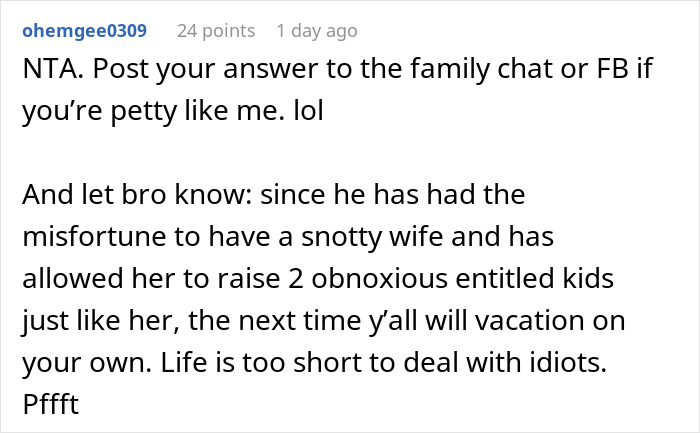
Task: Click the sentence Life is too short
Action: [x=261, y=362]
